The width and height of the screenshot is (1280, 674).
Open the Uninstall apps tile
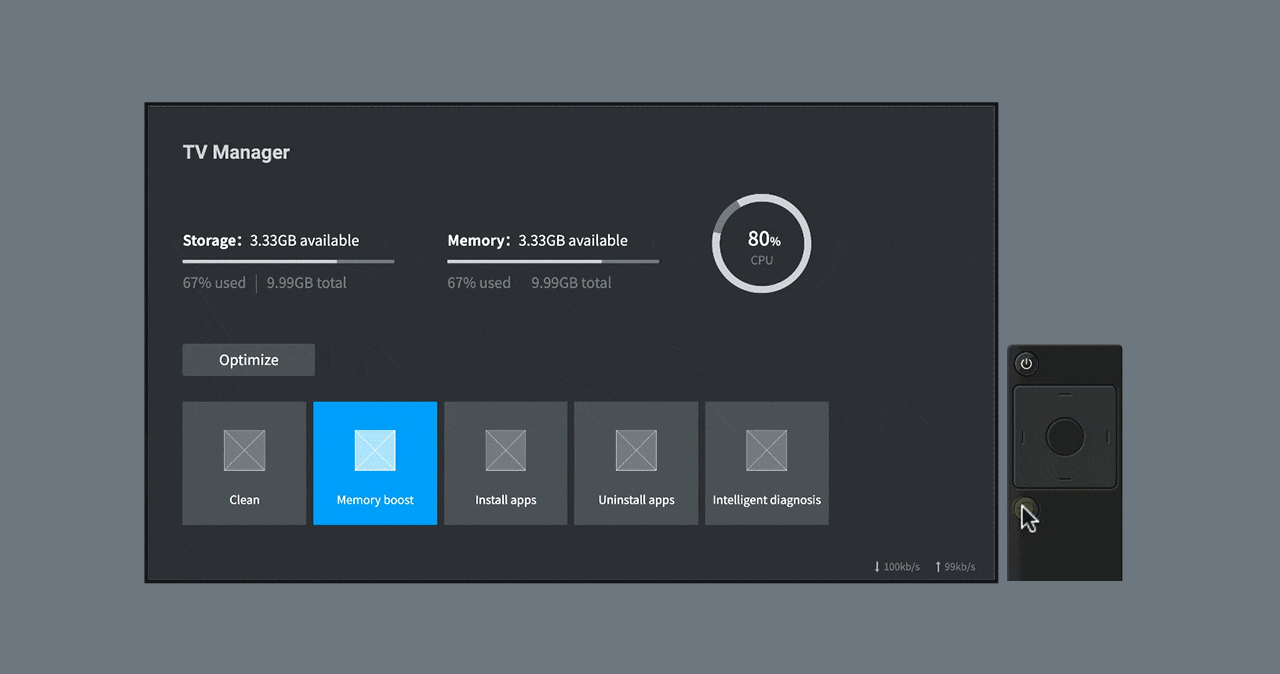(x=636, y=463)
